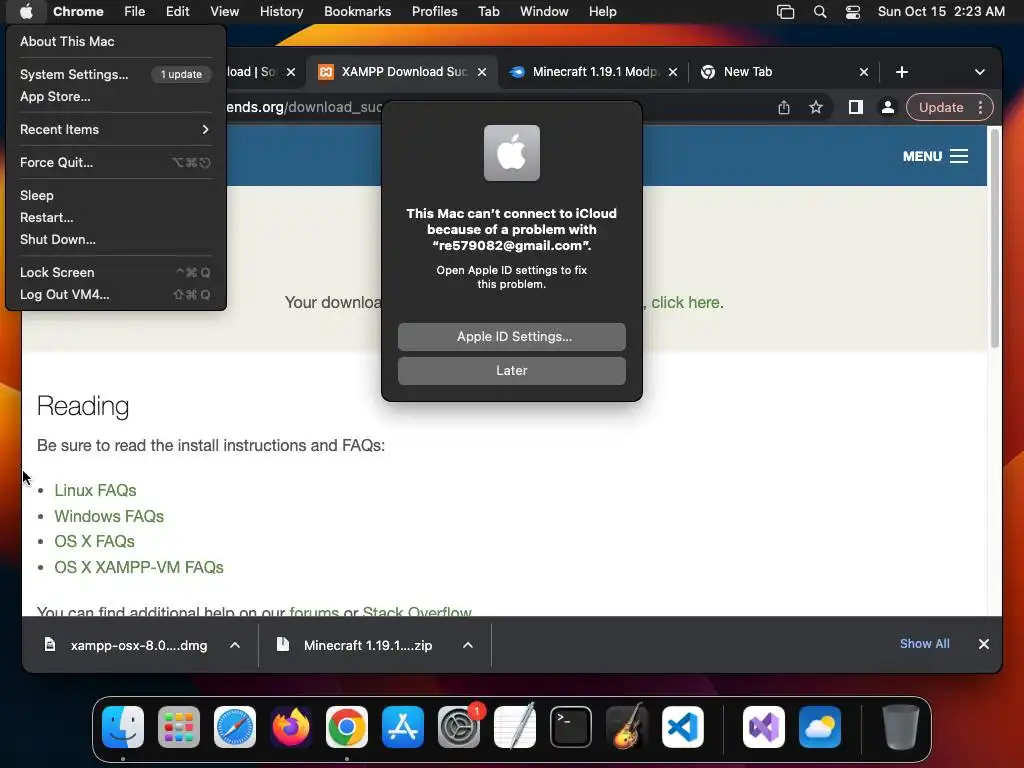
Task: Open the site MENU hamburger
Action: click(x=935, y=156)
